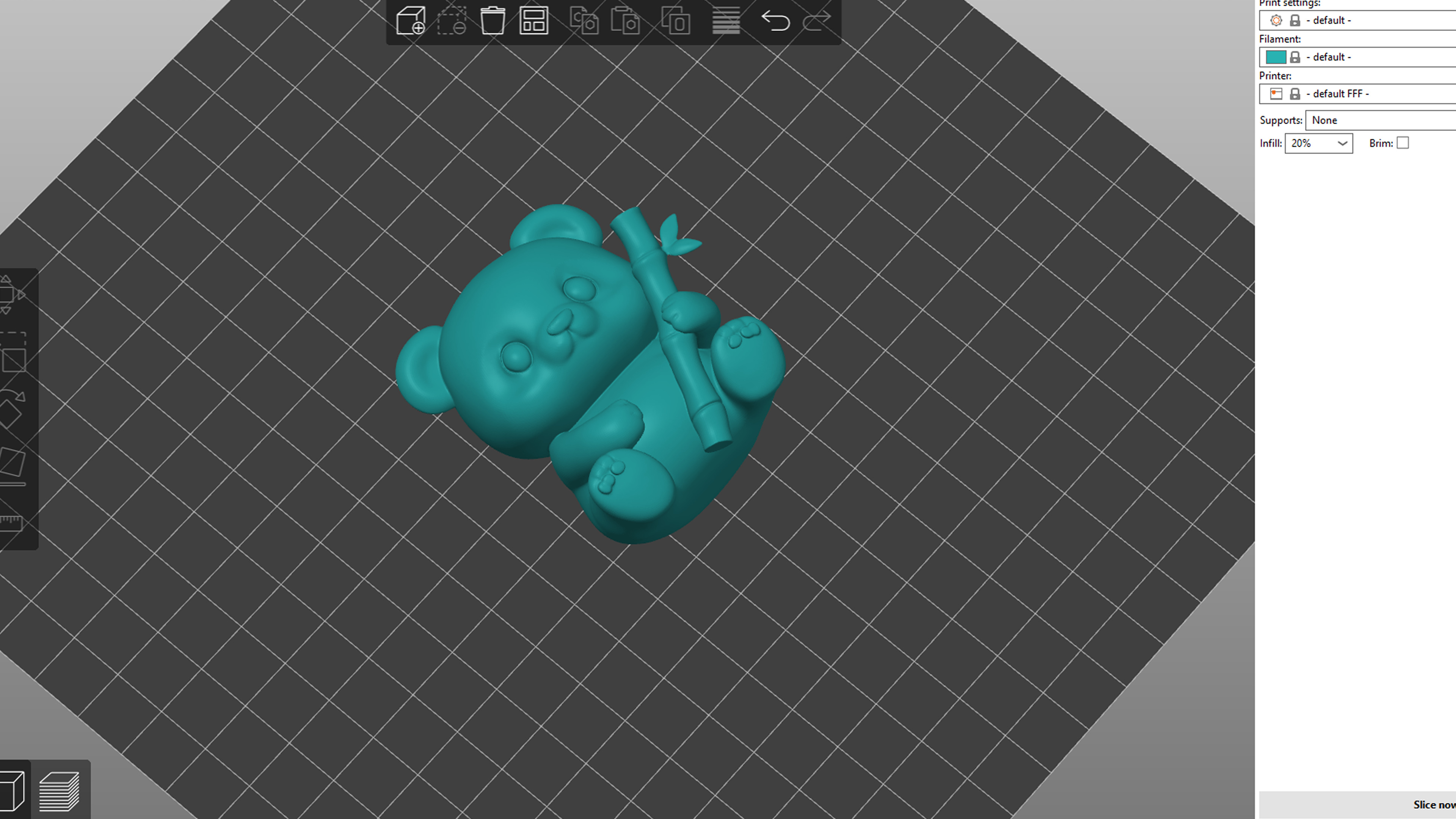Click the Arrange objects icon
Screen dimensions: 1456x819
click(533, 21)
